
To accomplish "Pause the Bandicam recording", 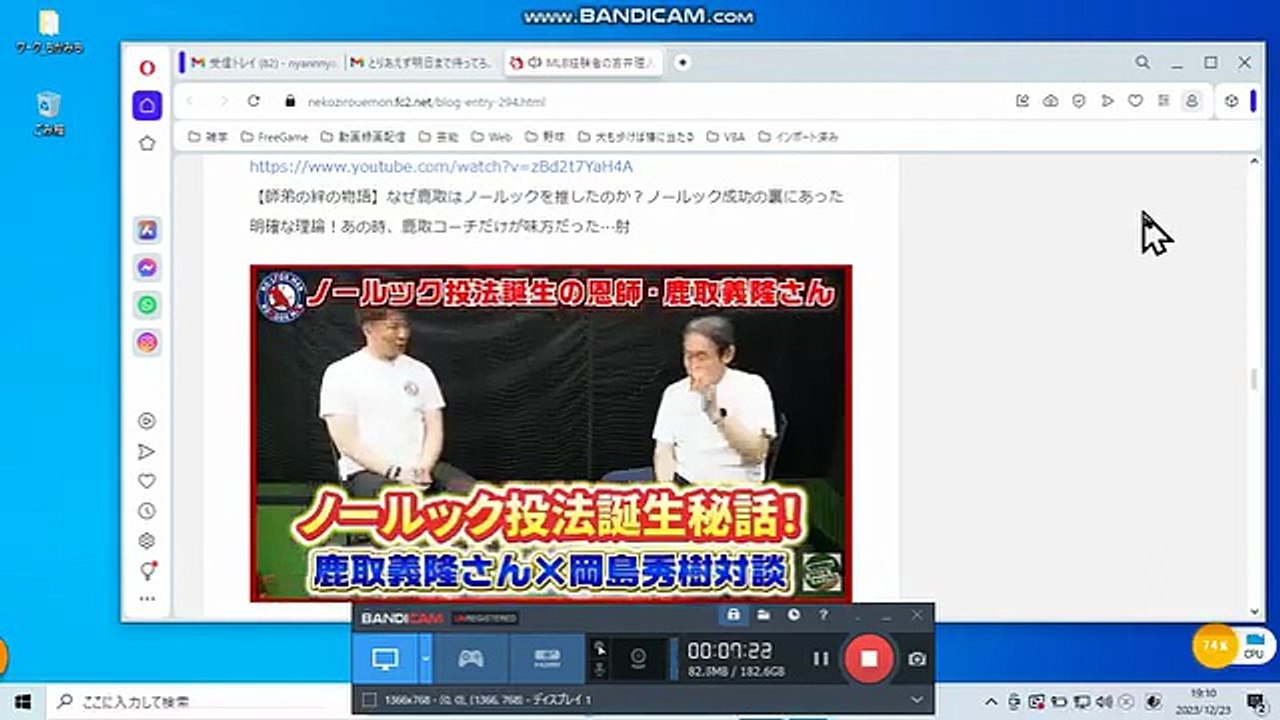I will click(821, 658).
